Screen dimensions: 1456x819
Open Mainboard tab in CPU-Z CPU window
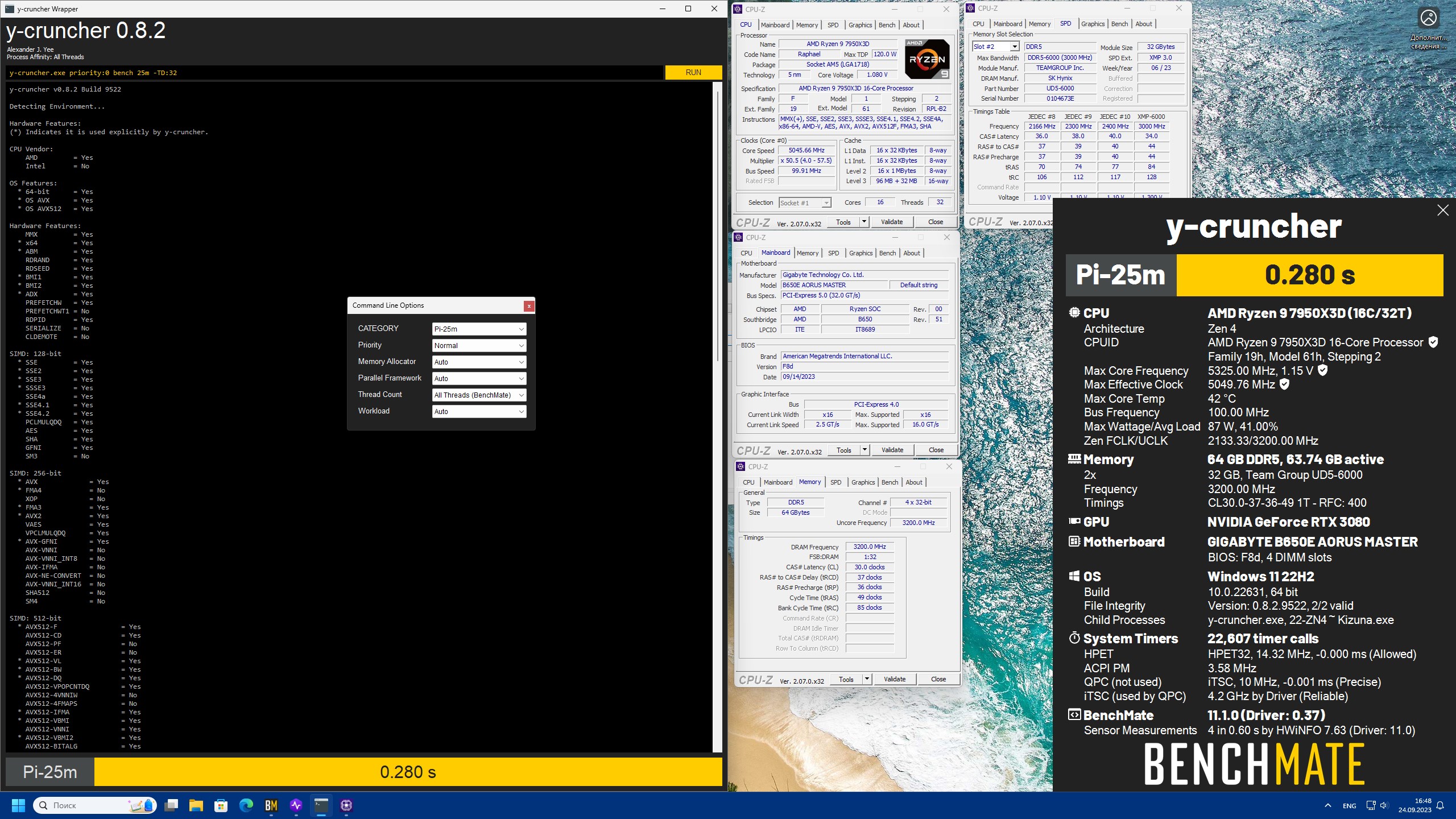pos(775,25)
